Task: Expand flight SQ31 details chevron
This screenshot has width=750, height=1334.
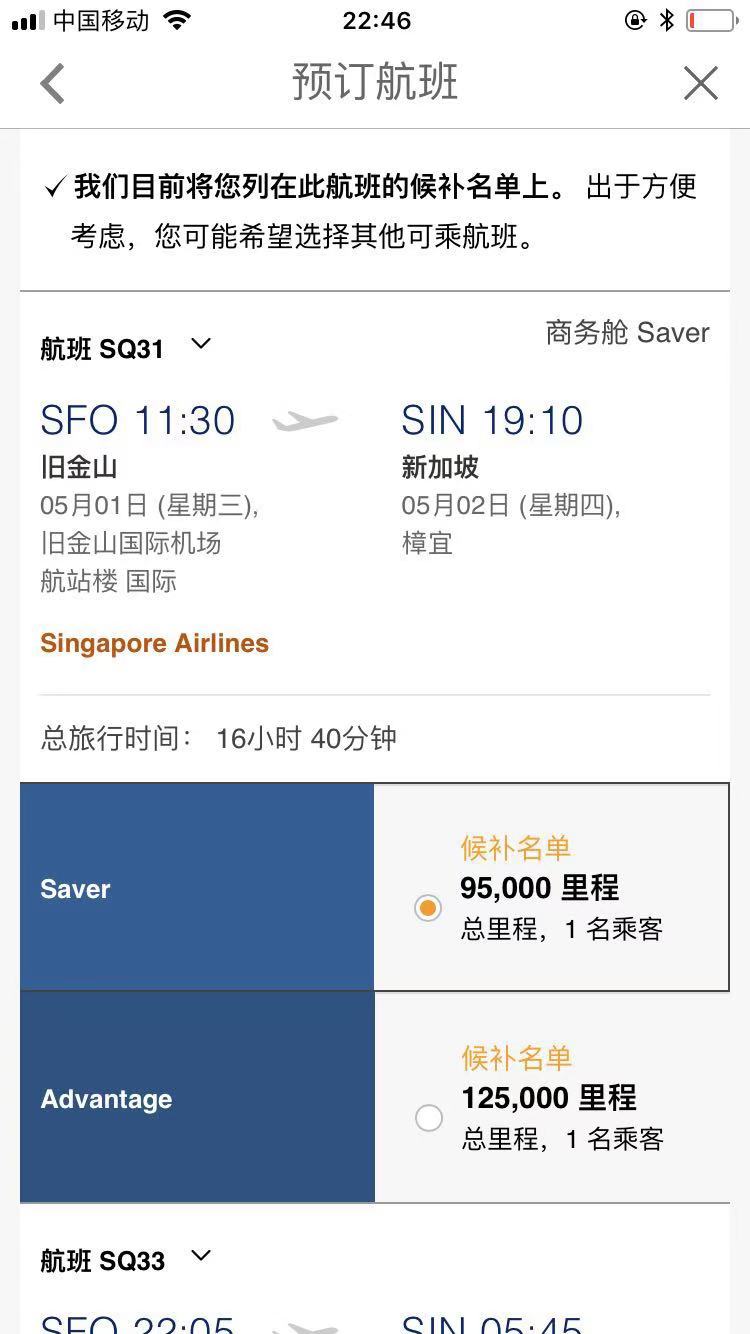Action: coord(201,344)
